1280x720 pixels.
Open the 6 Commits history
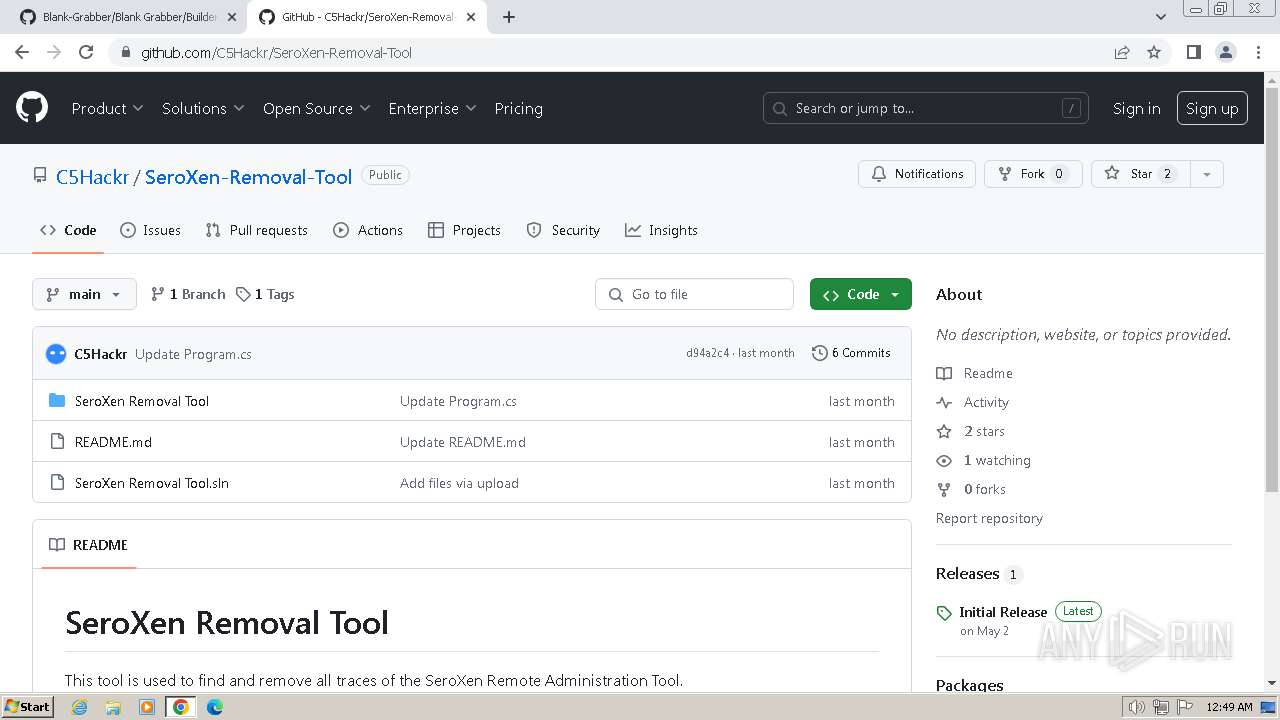point(851,353)
